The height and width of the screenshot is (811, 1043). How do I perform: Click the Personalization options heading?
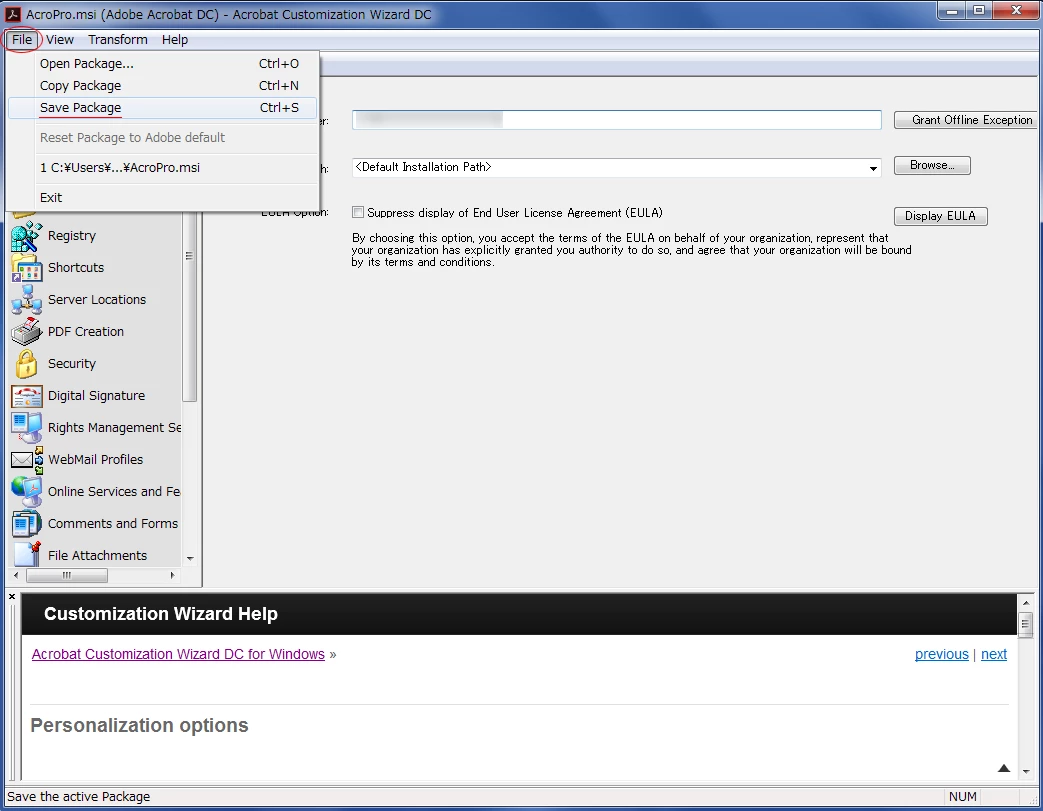pos(140,725)
